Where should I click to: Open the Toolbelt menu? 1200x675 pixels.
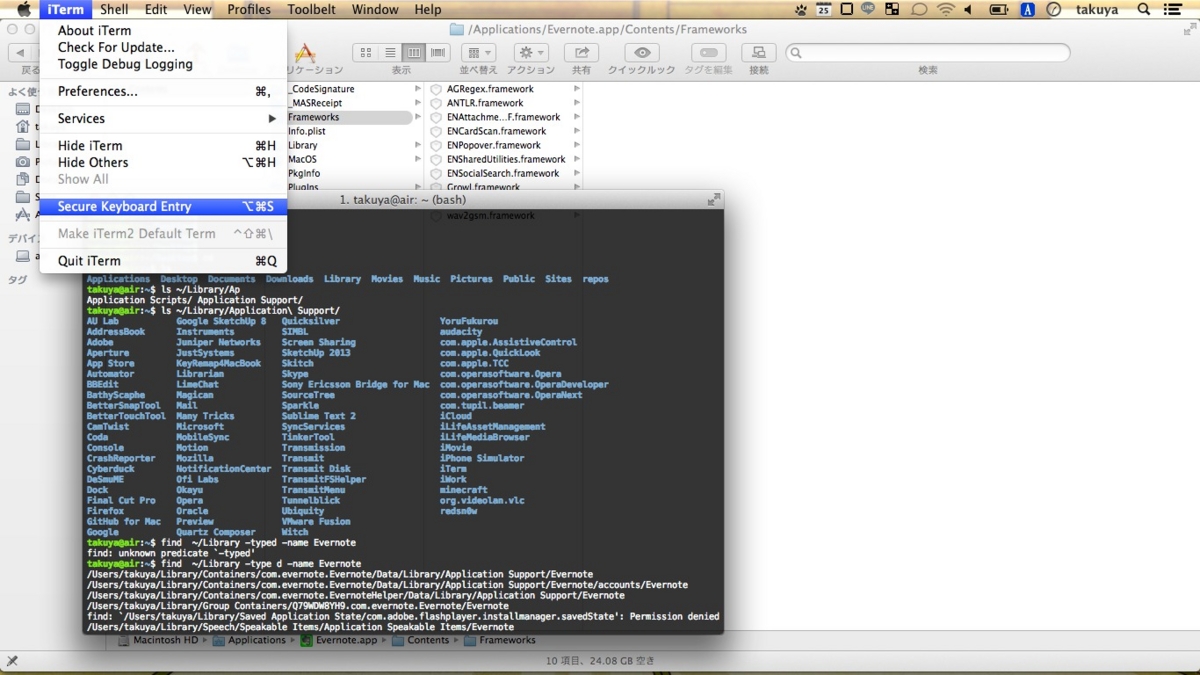[311, 9]
